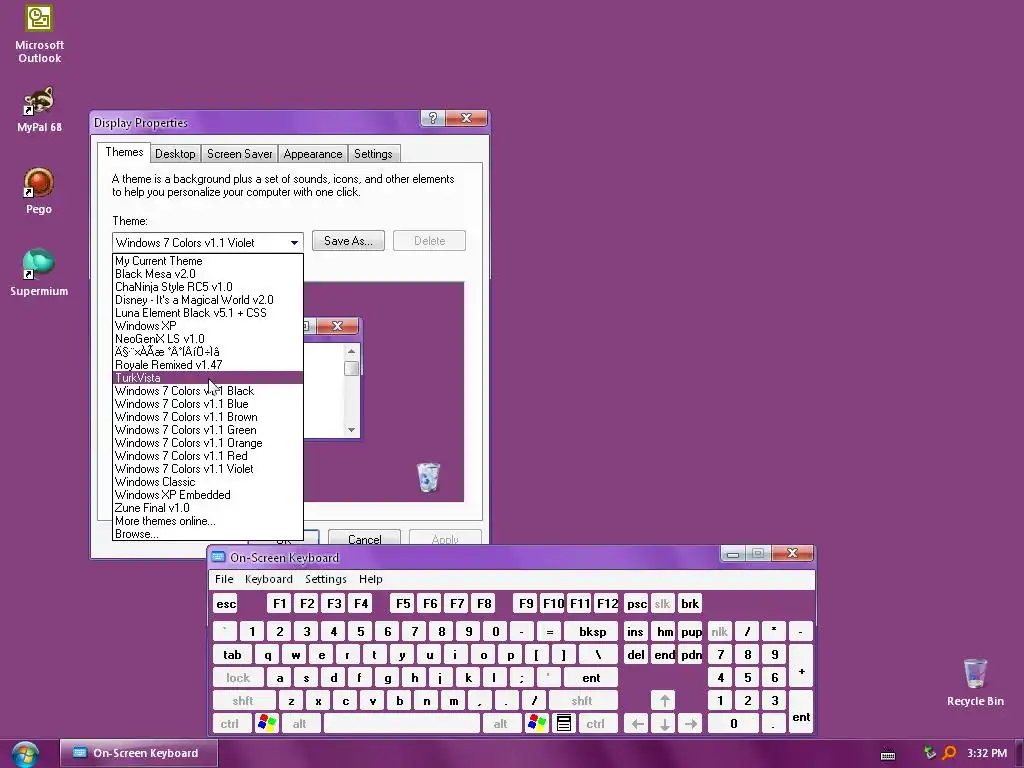Screen dimensions: 1024x768
Task: Open the Keyboard menu
Action: pos(268,579)
